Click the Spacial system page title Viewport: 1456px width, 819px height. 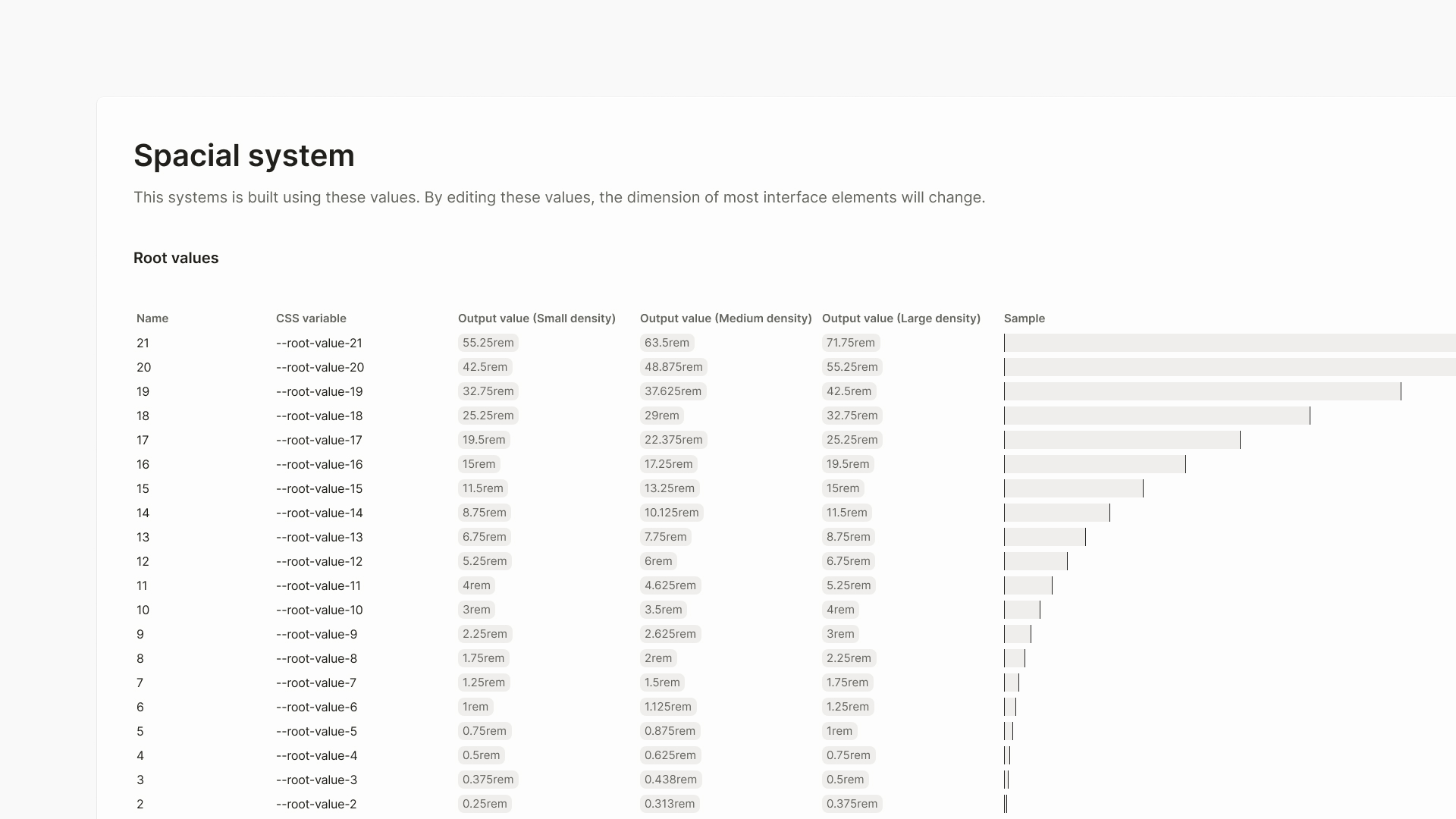243,155
